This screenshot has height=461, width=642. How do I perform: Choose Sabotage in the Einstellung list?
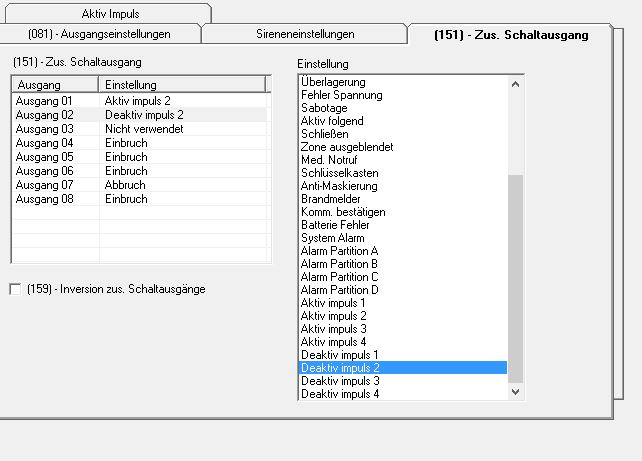[x=324, y=108]
